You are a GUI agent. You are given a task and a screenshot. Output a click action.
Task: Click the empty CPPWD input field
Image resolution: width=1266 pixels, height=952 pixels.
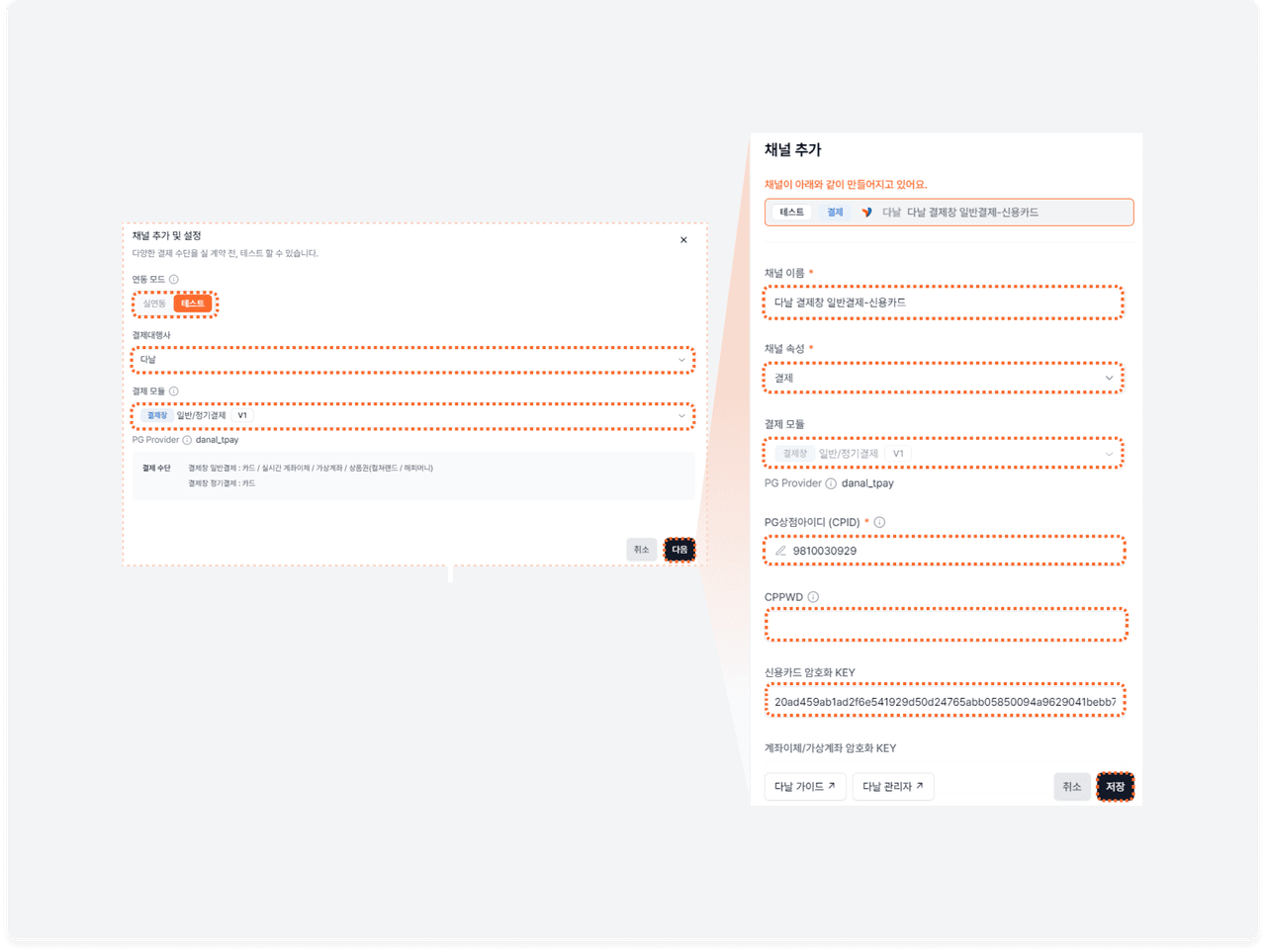[x=945, y=626]
